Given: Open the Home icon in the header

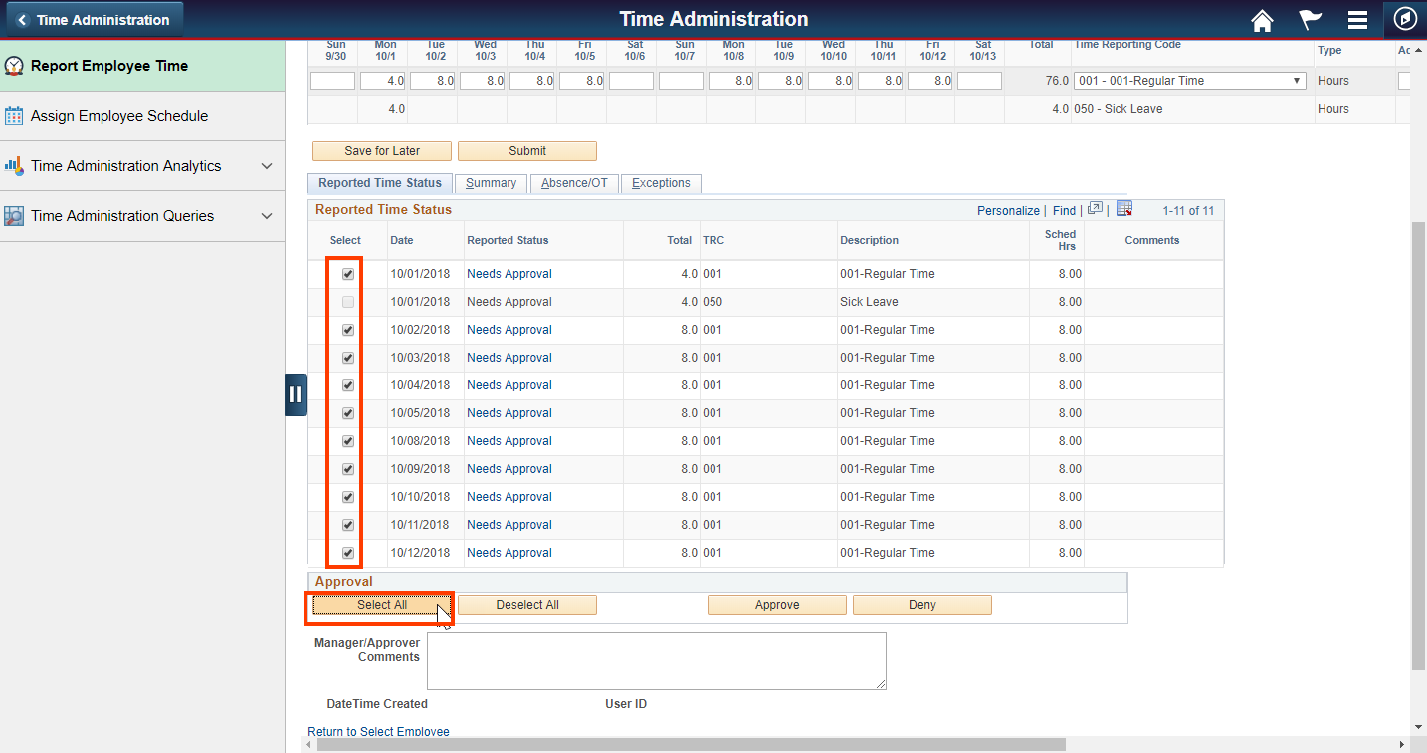Looking at the screenshot, I should pos(1261,20).
